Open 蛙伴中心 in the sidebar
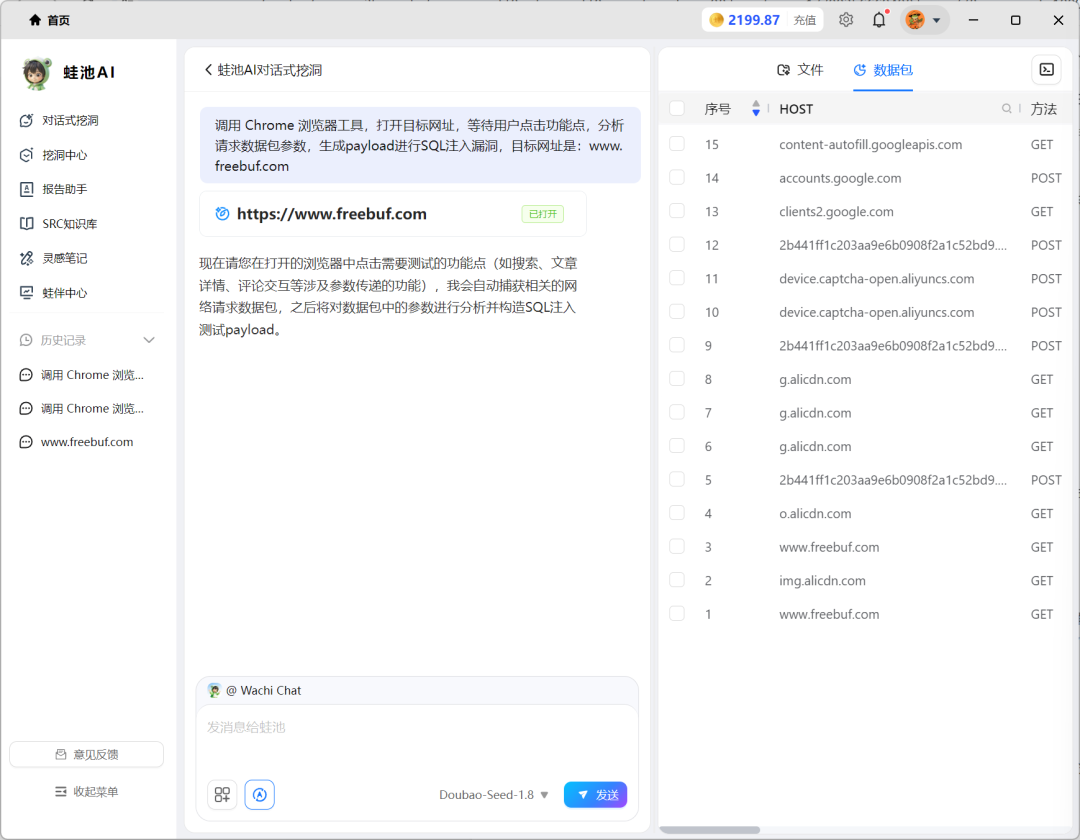 click(68, 293)
